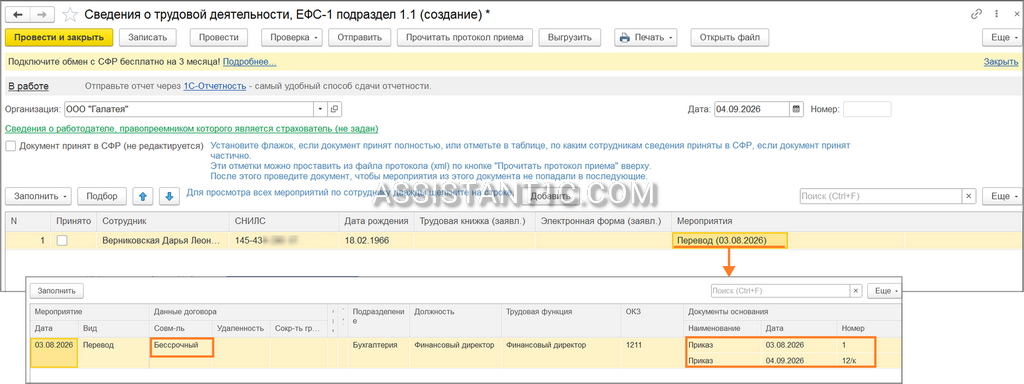Copy link icon at top right
Image resolution: width=1024 pixels, height=384 pixels.
pyautogui.click(x=977, y=14)
